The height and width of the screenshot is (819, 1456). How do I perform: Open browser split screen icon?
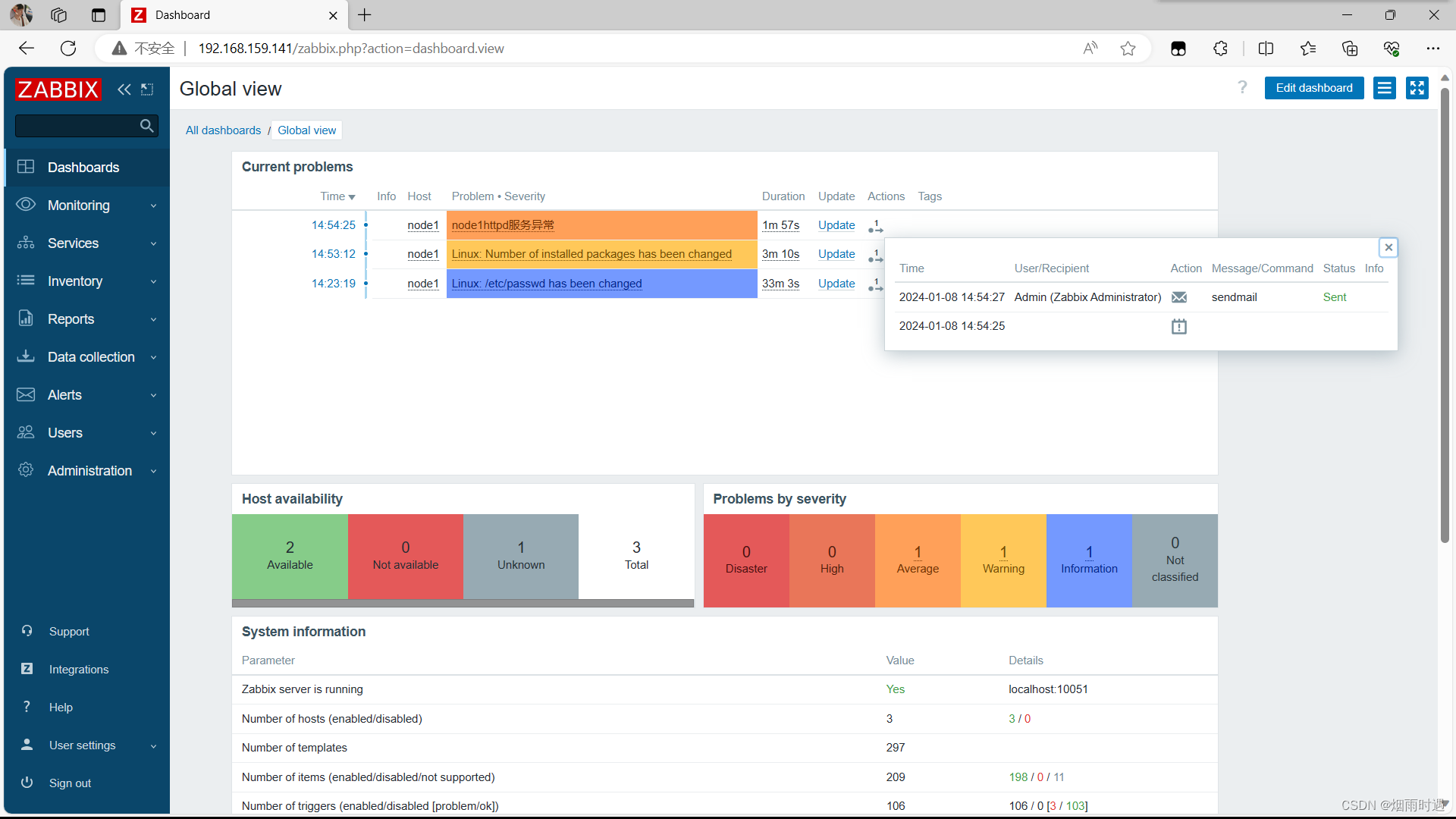(1266, 49)
